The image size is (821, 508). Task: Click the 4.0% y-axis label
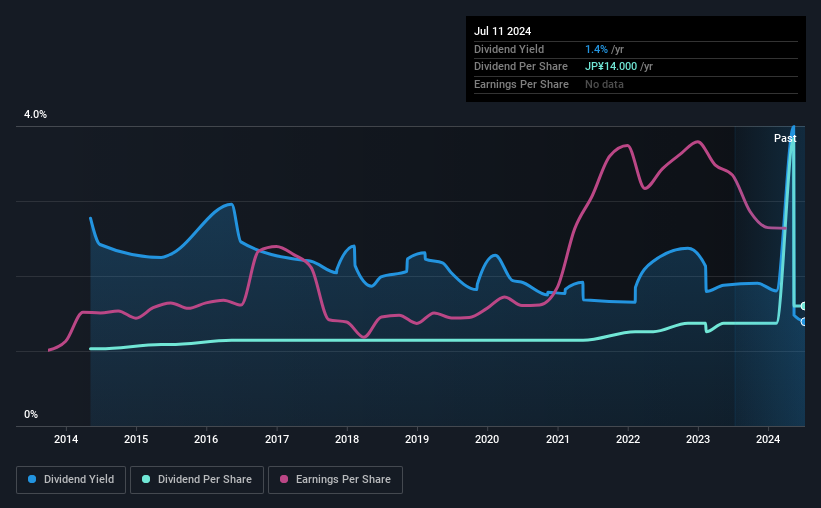35,115
